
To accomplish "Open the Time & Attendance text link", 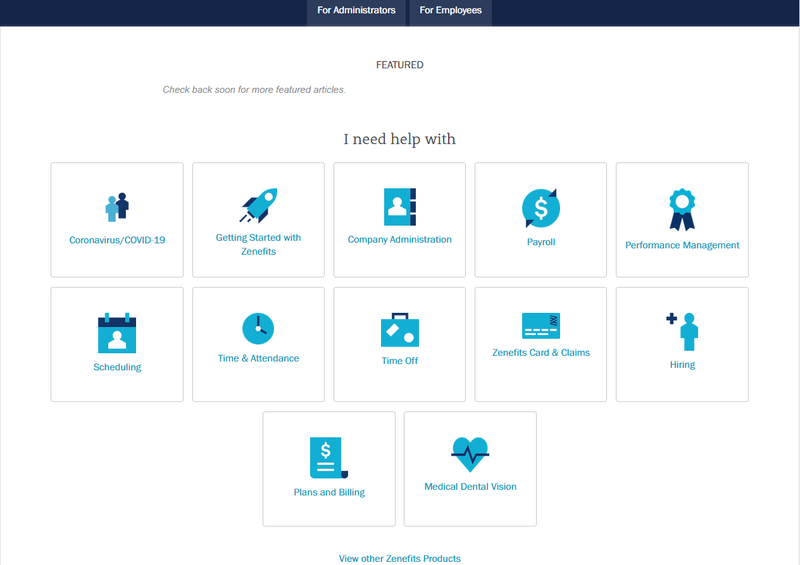I will (x=258, y=358).
